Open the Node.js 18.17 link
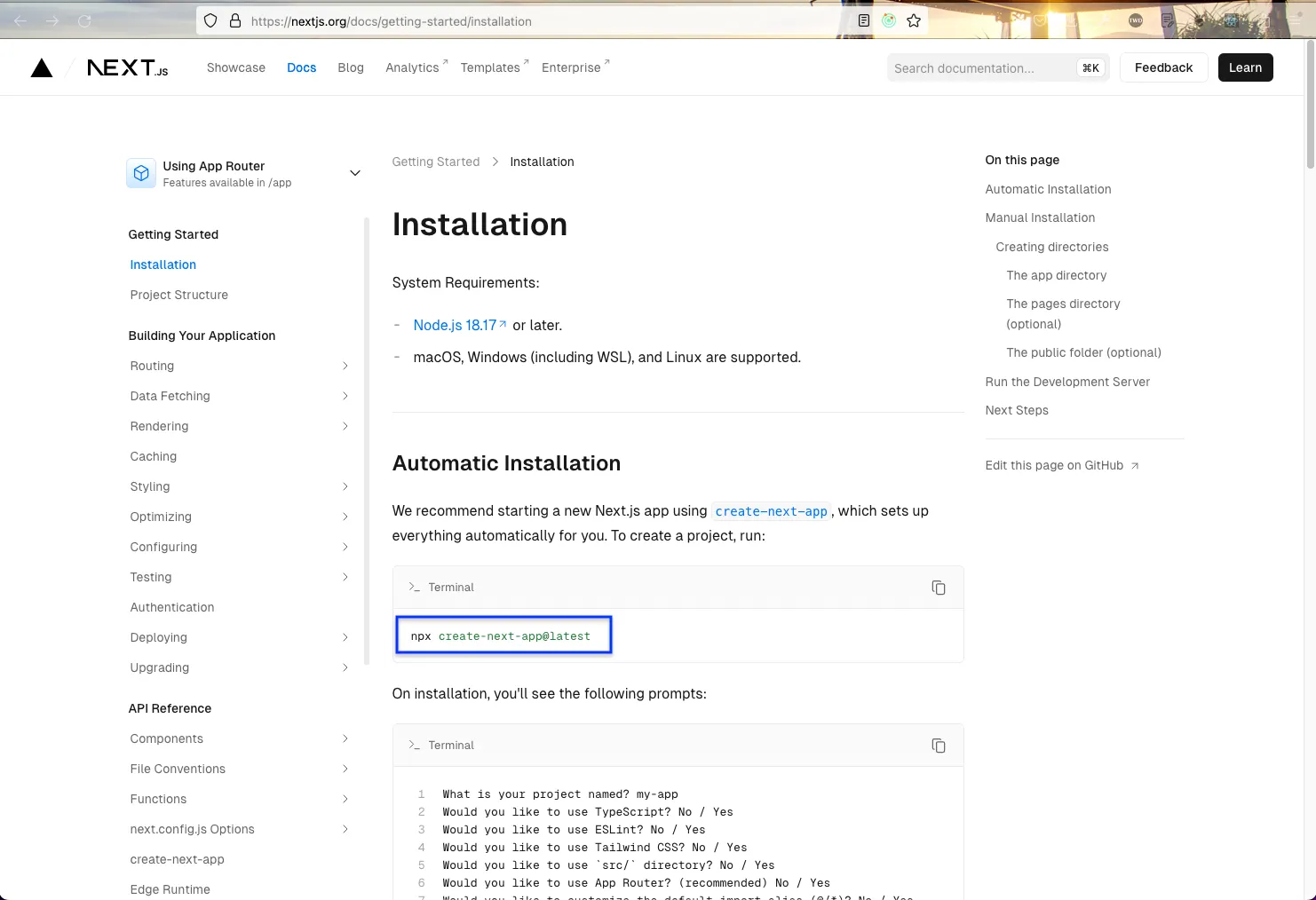Screen dimensions: 1316x900 click(x=459, y=325)
